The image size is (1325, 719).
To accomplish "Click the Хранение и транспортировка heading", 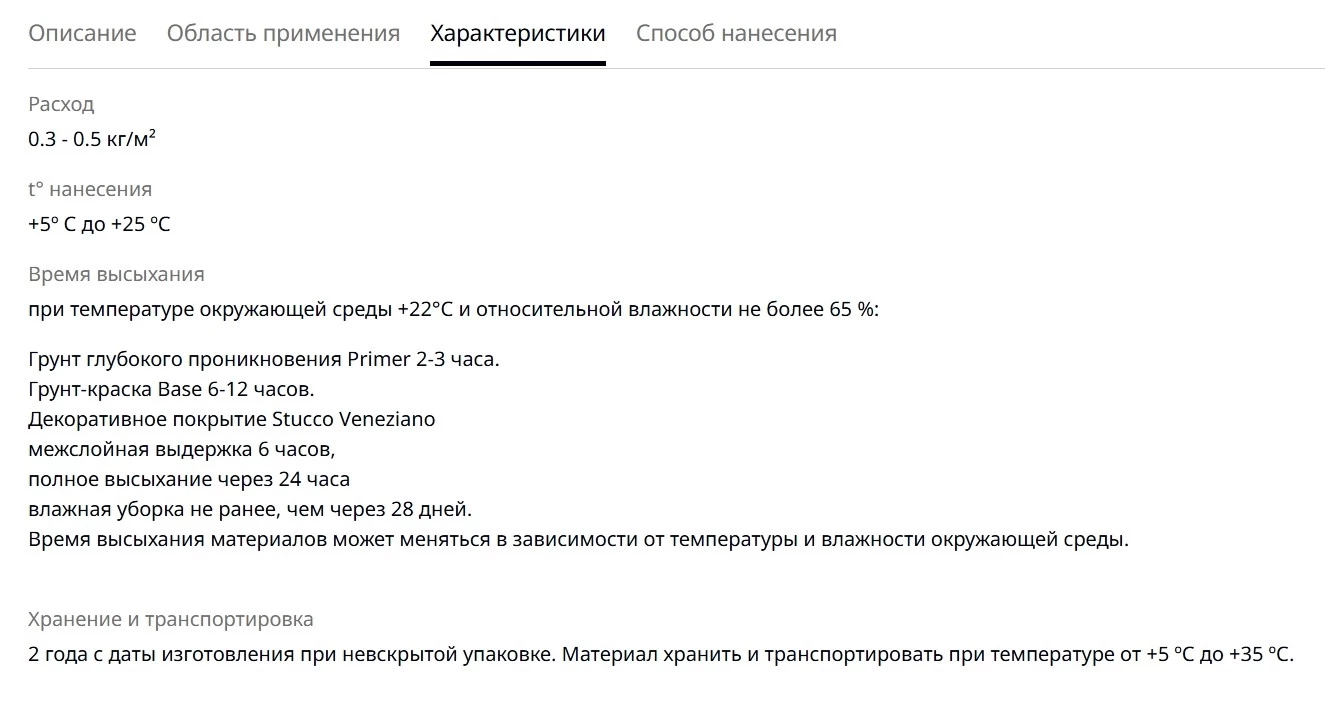I will tap(171, 619).
